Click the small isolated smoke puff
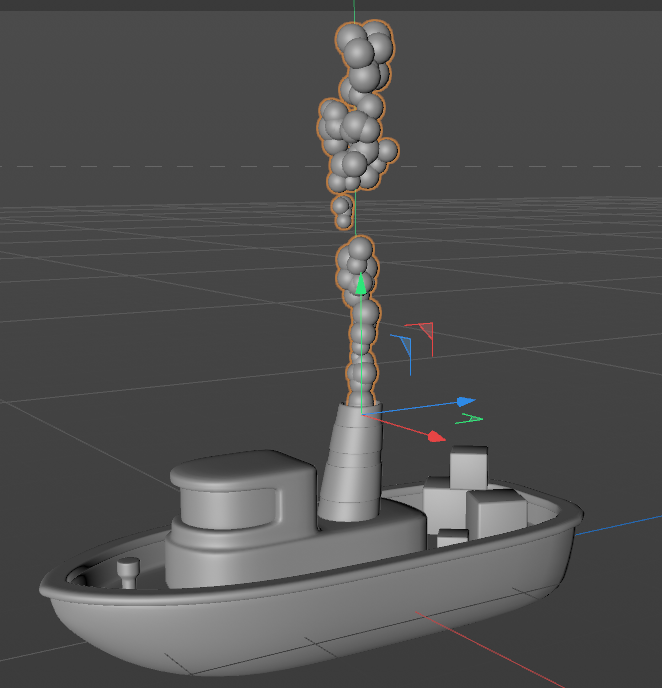Image resolution: width=662 pixels, height=688 pixels. tap(342, 212)
